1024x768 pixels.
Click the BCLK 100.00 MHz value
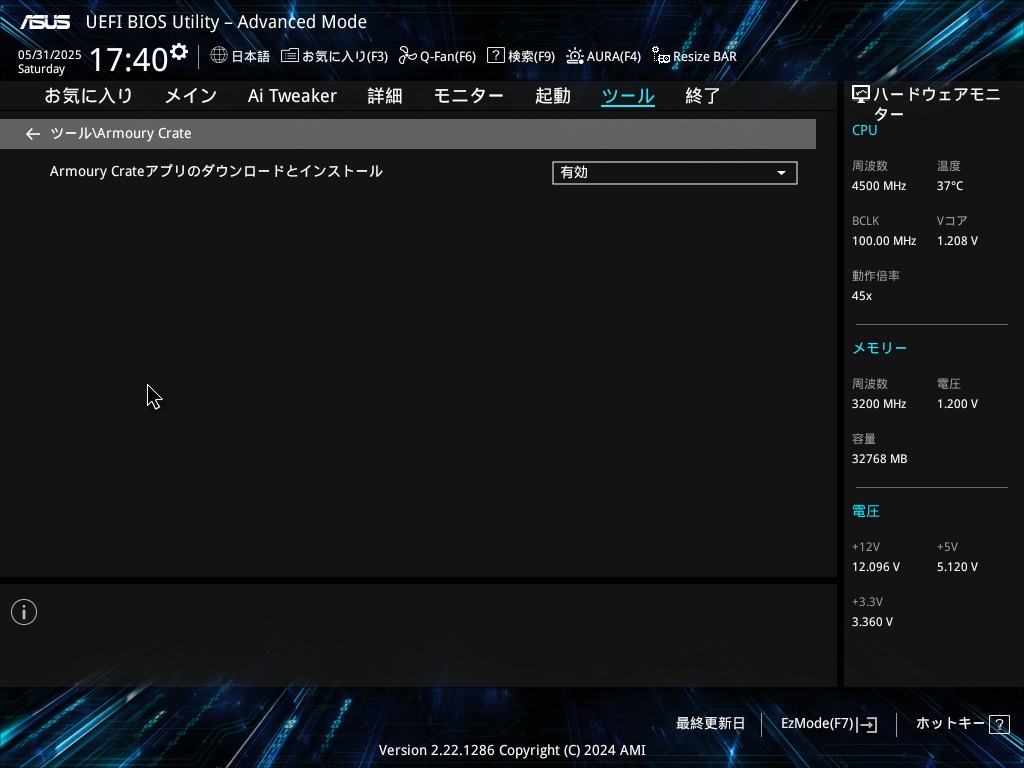coord(884,241)
